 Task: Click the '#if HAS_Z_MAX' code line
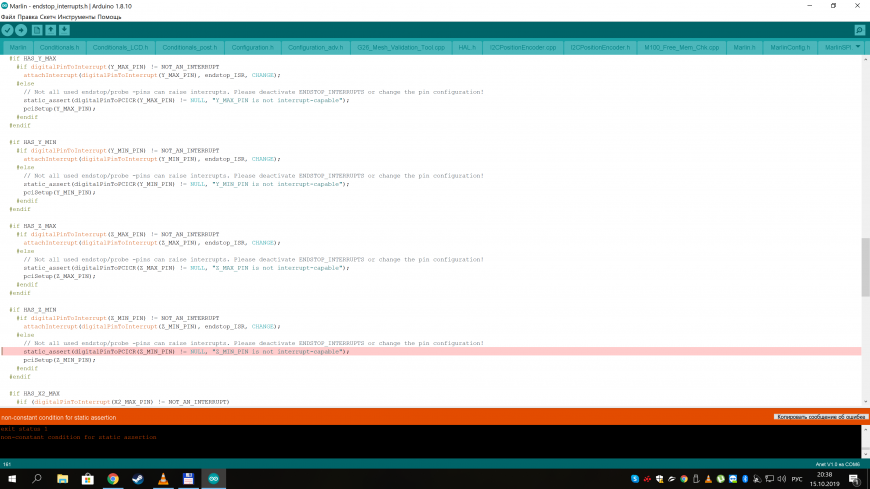coord(33,226)
